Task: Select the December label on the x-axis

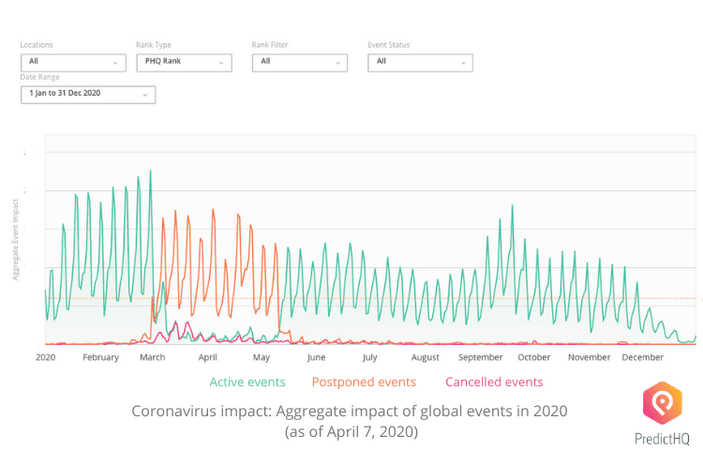Action: click(643, 357)
